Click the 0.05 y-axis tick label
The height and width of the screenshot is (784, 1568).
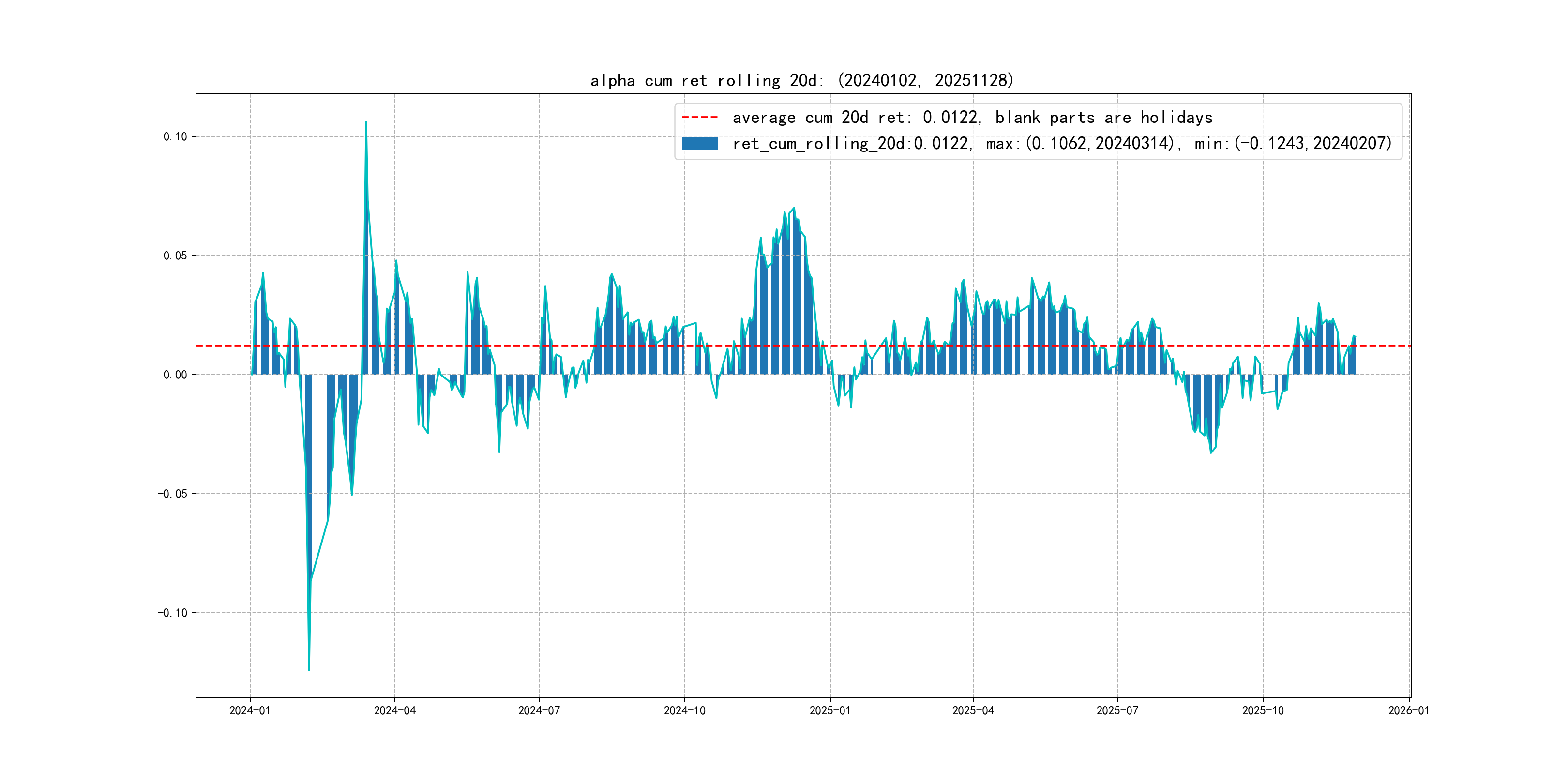[x=175, y=256]
